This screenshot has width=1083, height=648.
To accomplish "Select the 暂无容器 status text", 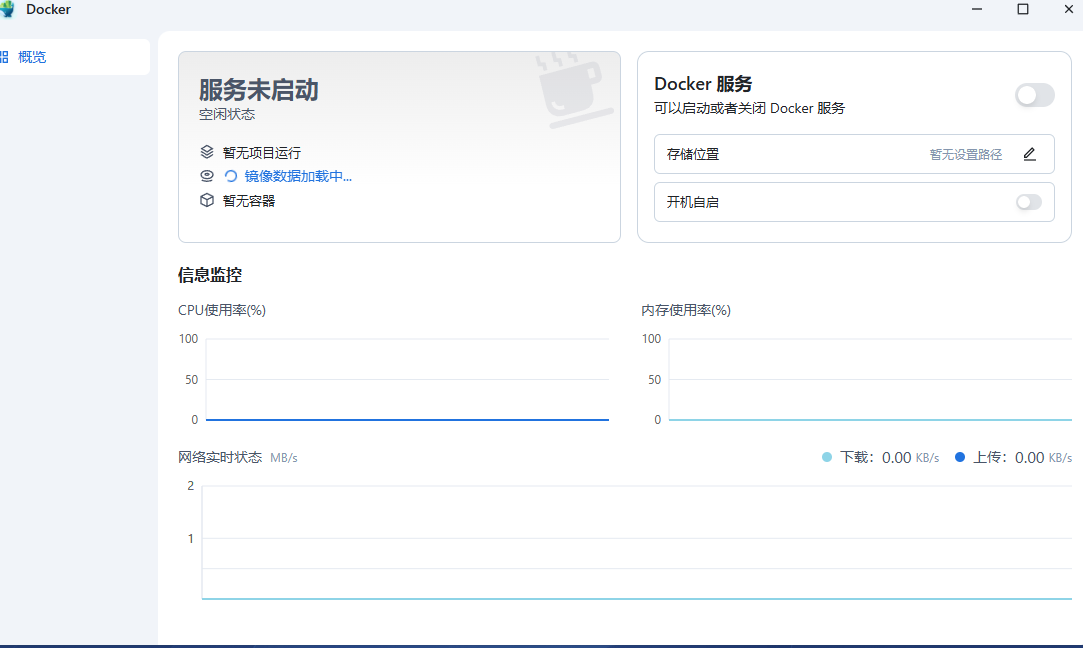I will click(x=249, y=201).
